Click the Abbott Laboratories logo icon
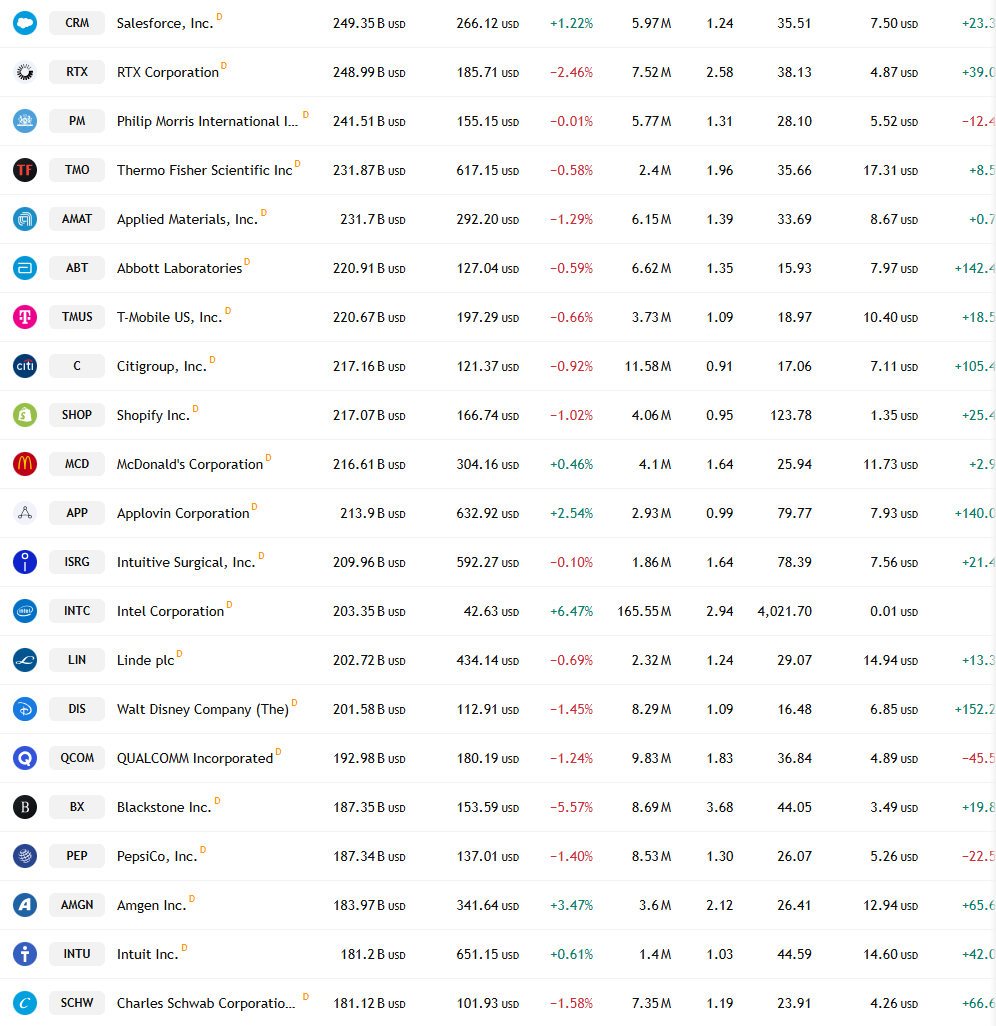The image size is (996, 1026). click(x=25, y=268)
